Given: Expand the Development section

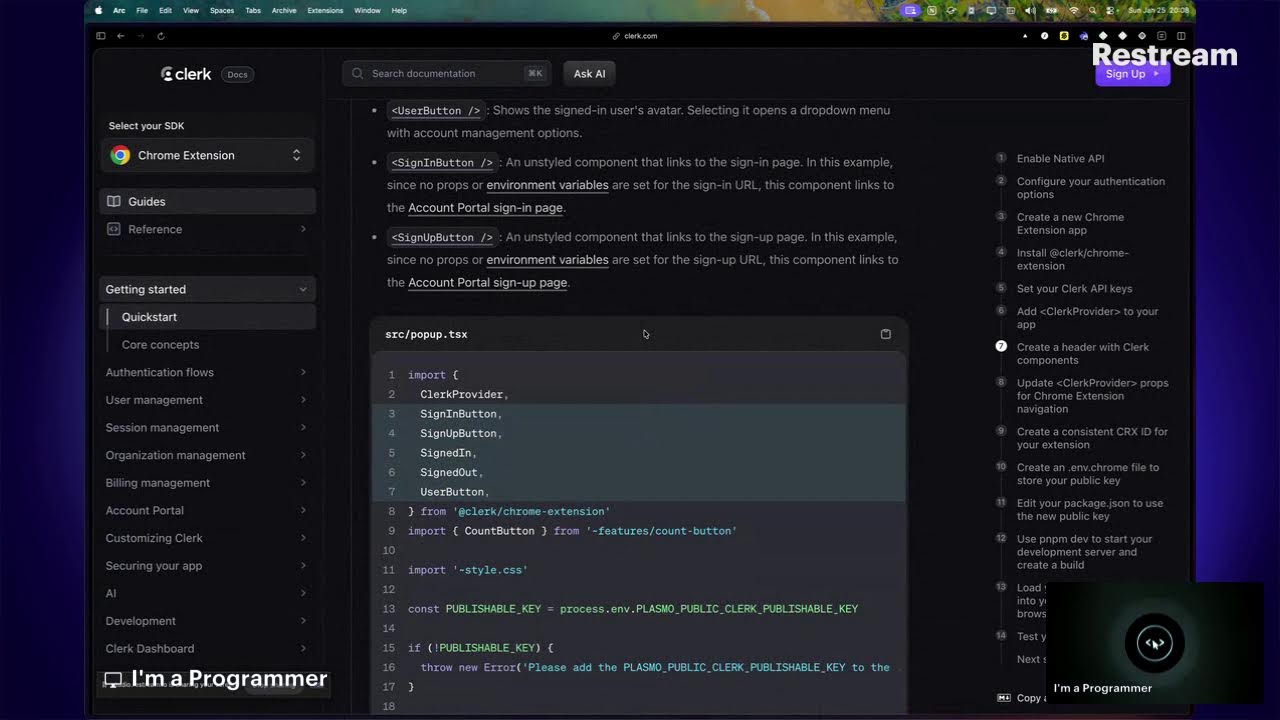Looking at the screenshot, I should coord(207,621).
